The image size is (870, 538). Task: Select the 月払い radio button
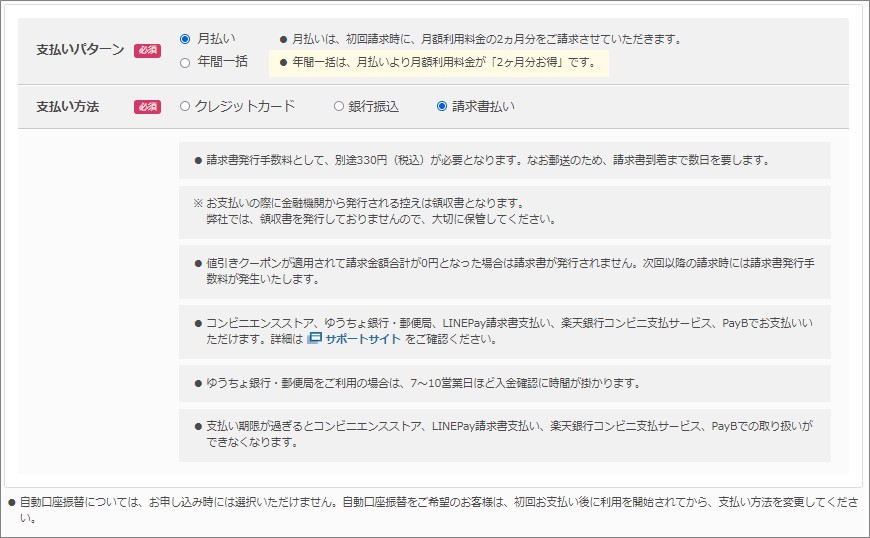185,39
